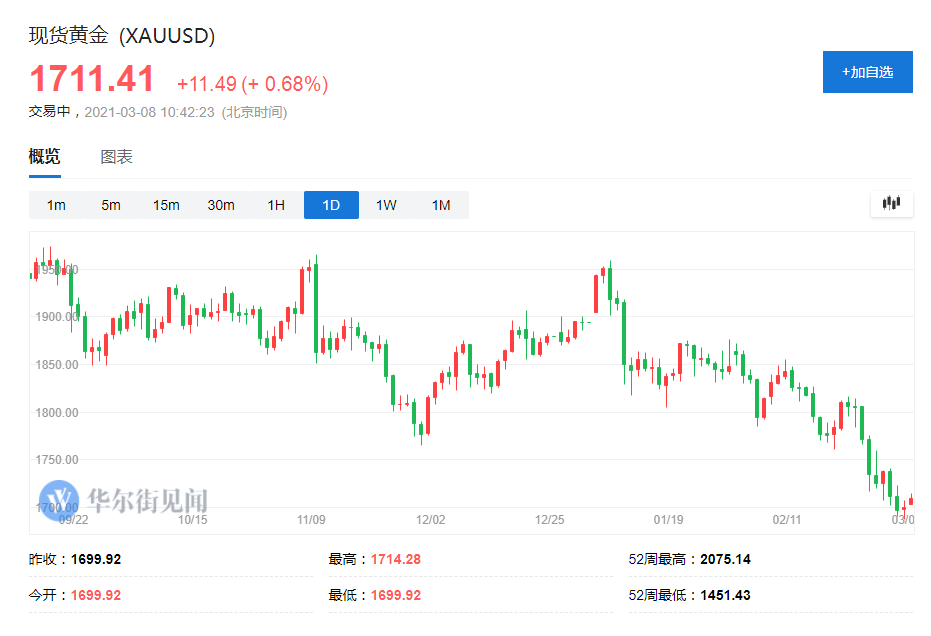Click the 02/11 date marker on chart

point(788,520)
